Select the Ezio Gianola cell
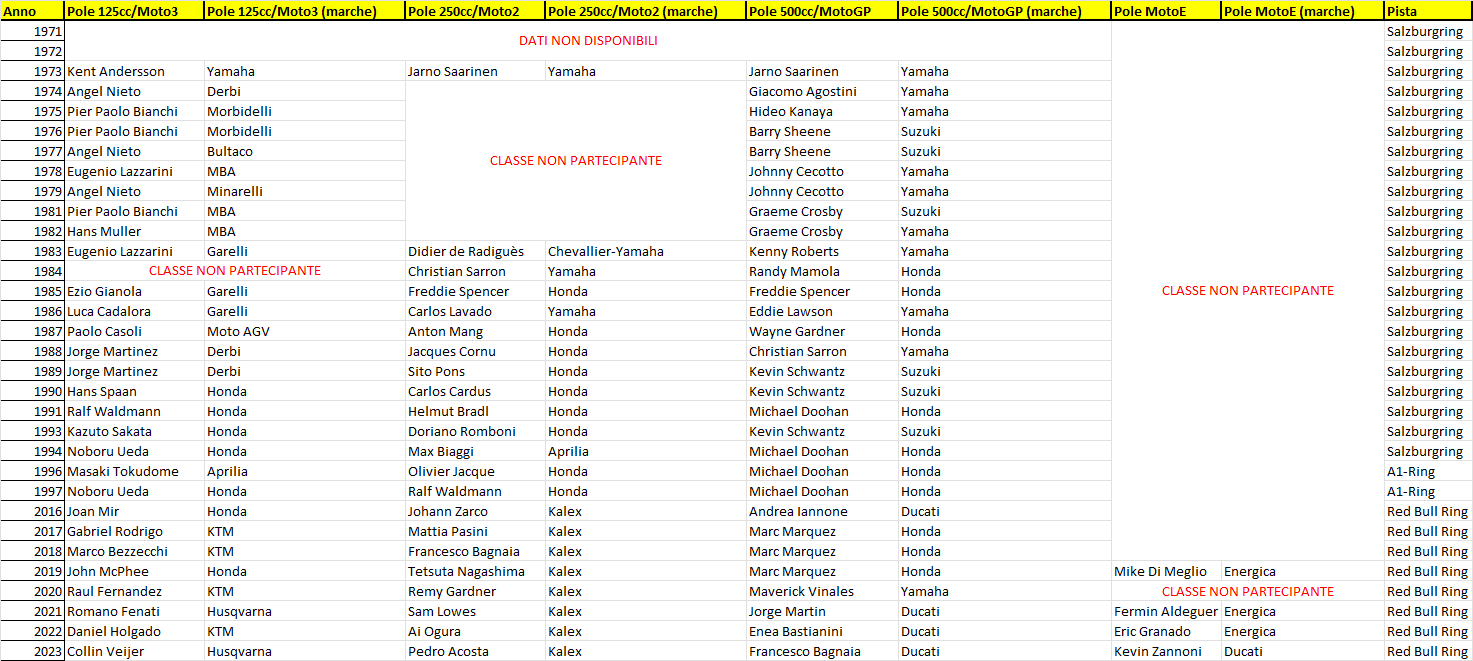Image resolution: width=1473 pixels, height=661 pixels. [x=134, y=291]
